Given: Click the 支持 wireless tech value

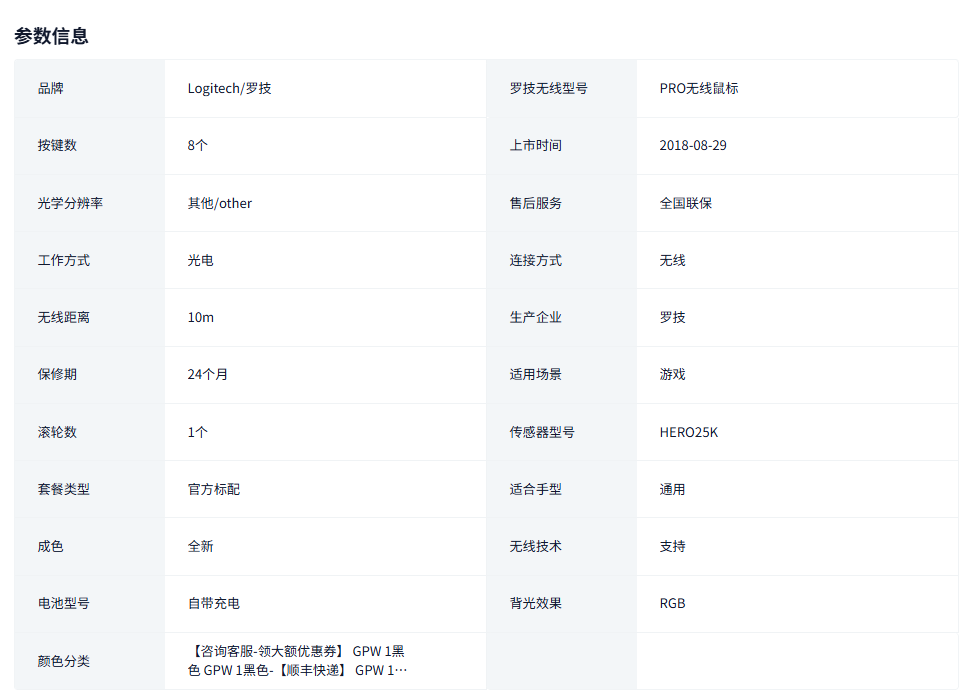Looking at the screenshot, I should tap(673, 546).
